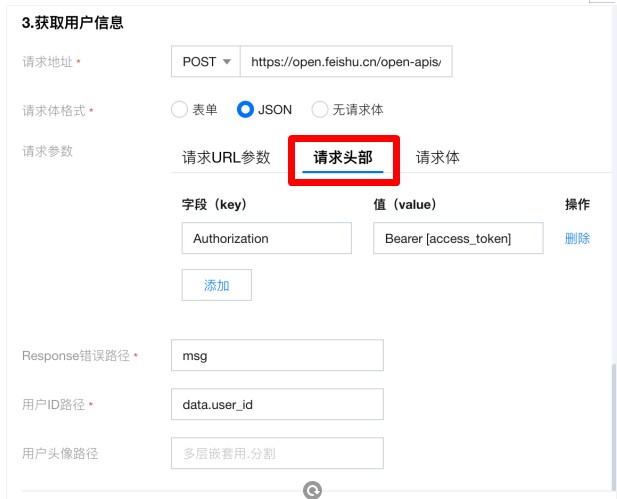Open the POST request method dropdown
This screenshot has width=617, height=499.
click(206, 61)
